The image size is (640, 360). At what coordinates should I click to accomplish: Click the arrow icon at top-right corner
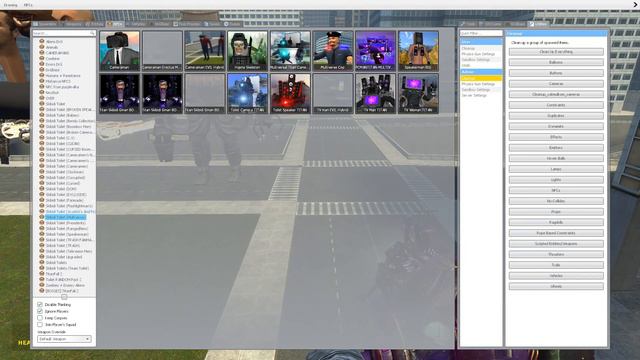(635, 4)
